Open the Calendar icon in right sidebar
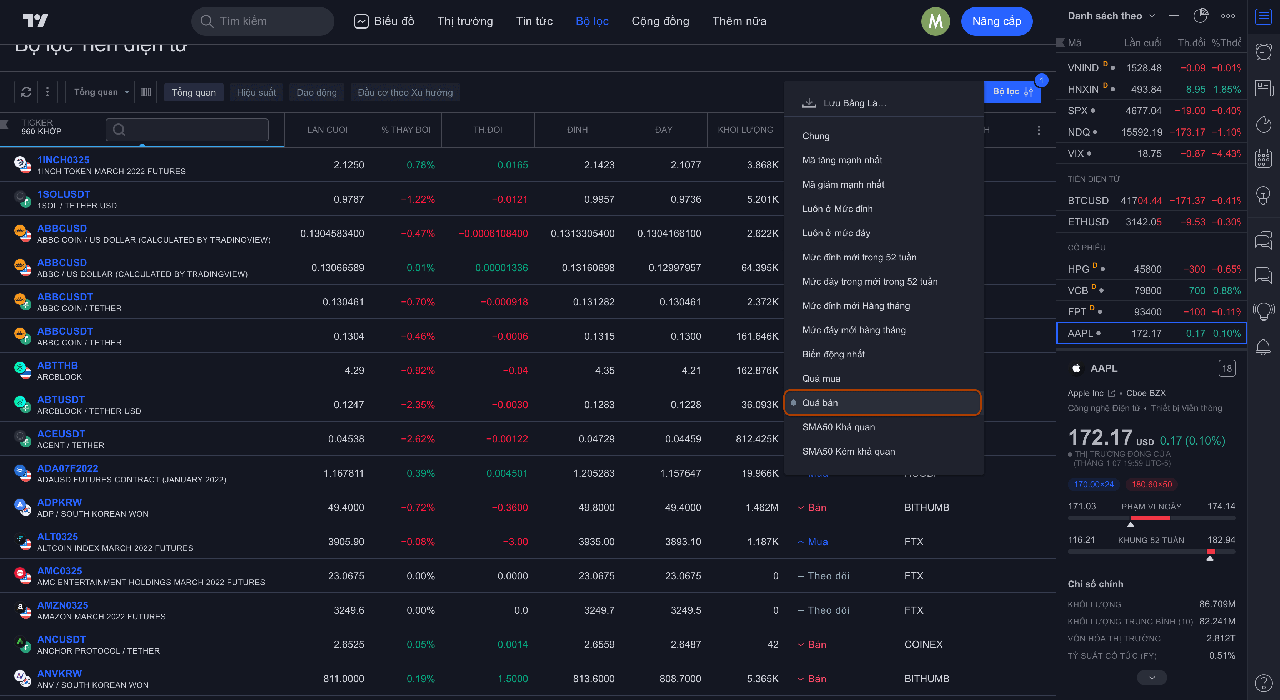Viewport: 1280px width, 700px height. pyautogui.click(x=1264, y=158)
